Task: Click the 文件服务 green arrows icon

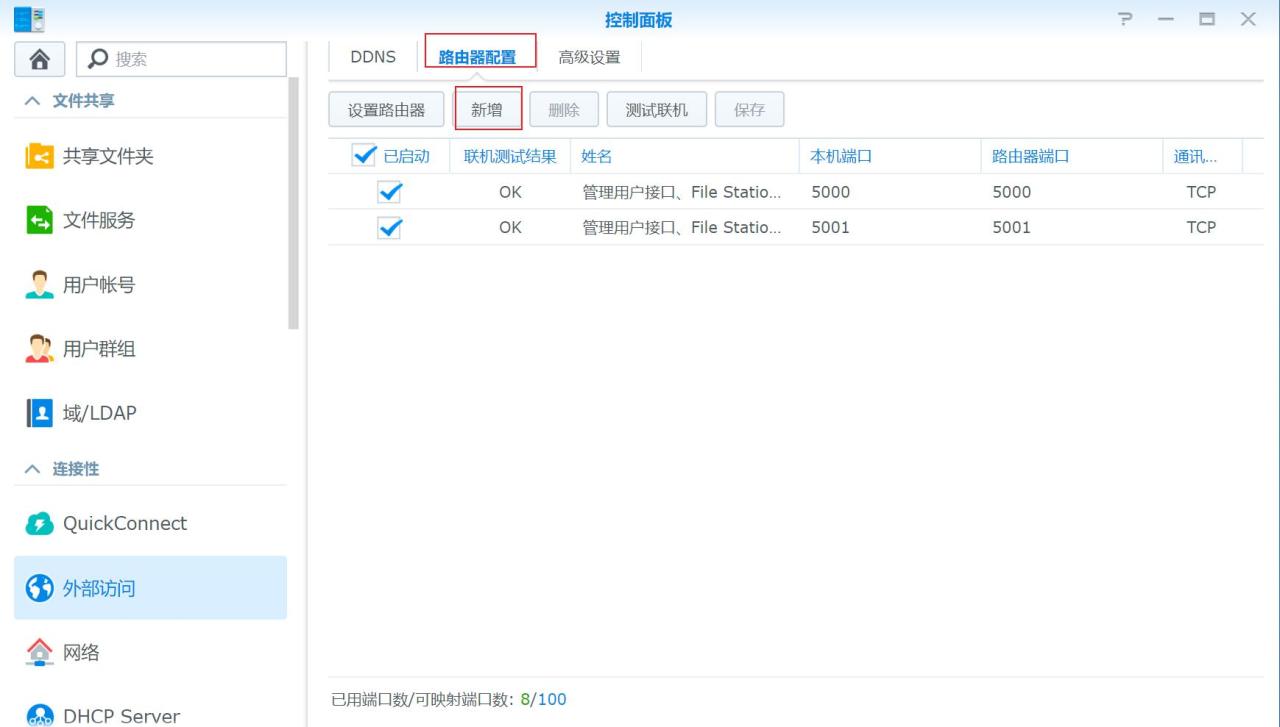Action: pos(39,221)
